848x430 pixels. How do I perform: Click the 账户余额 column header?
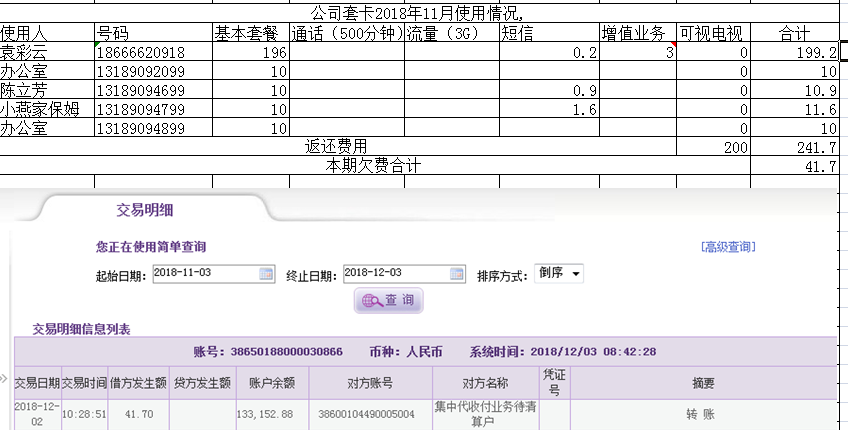(269, 382)
